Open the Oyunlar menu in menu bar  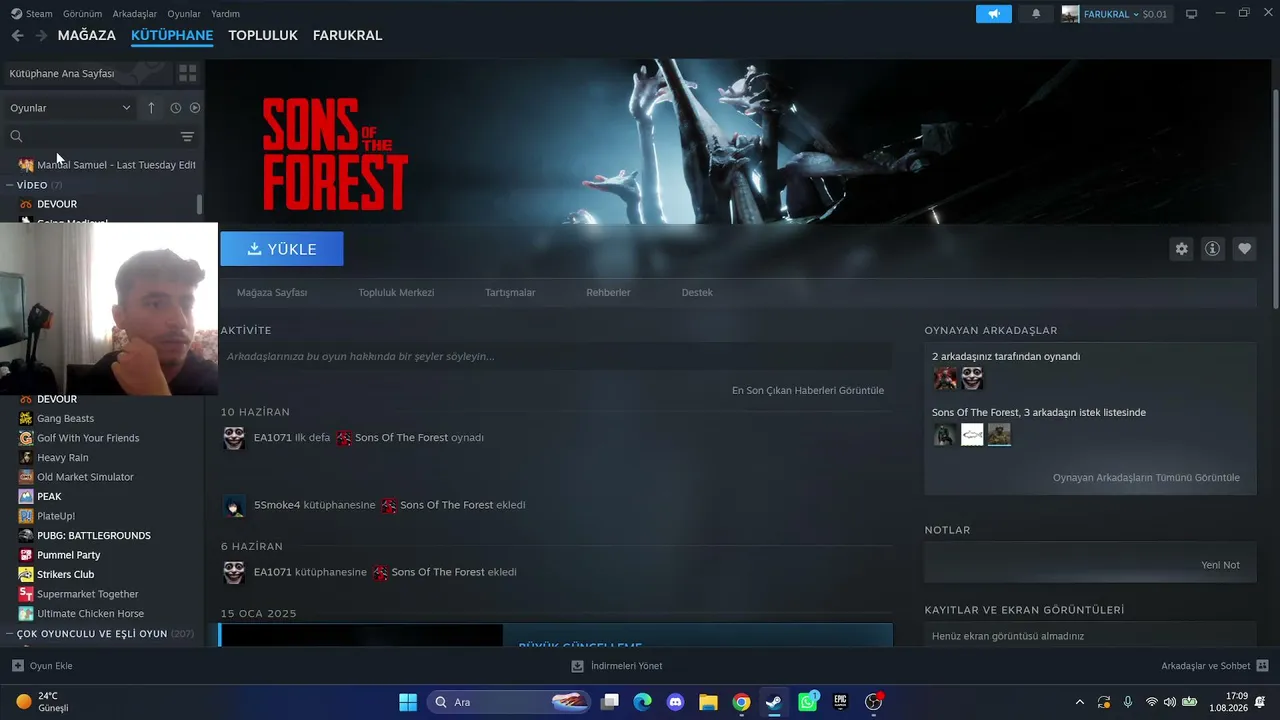184,14
